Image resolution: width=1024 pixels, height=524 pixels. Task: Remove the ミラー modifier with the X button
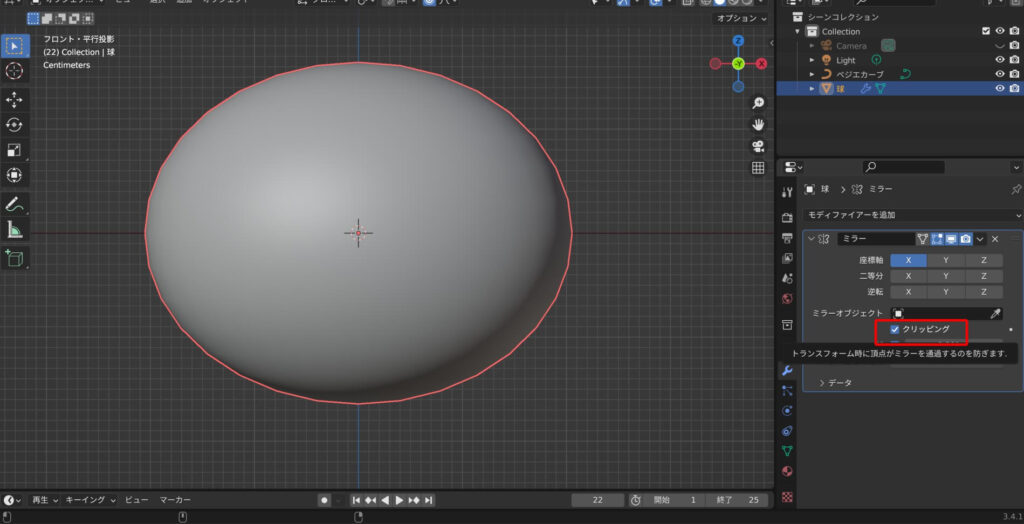[x=995, y=239]
